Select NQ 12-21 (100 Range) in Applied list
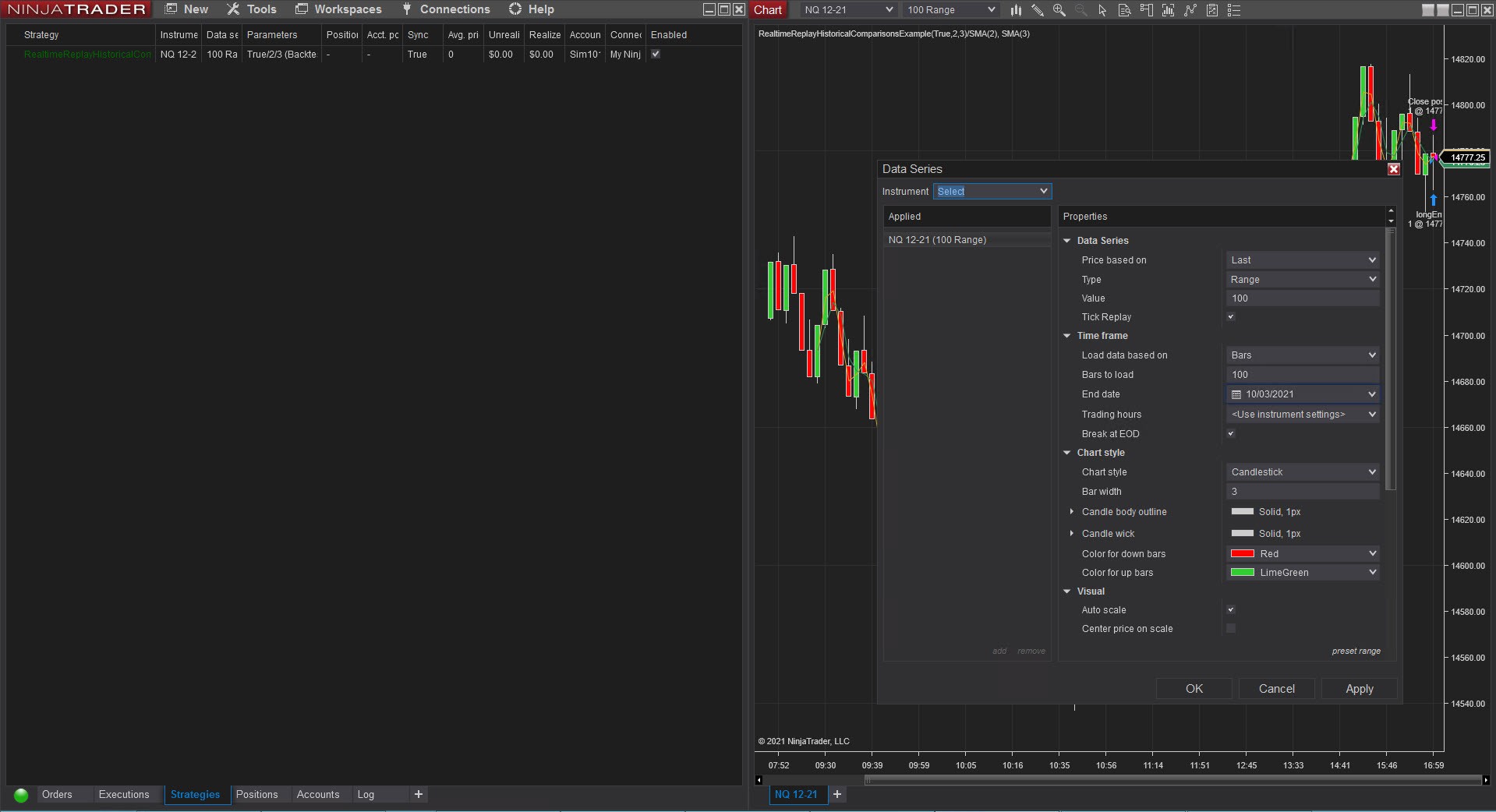This screenshot has width=1496, height=812. coord(967,240)
